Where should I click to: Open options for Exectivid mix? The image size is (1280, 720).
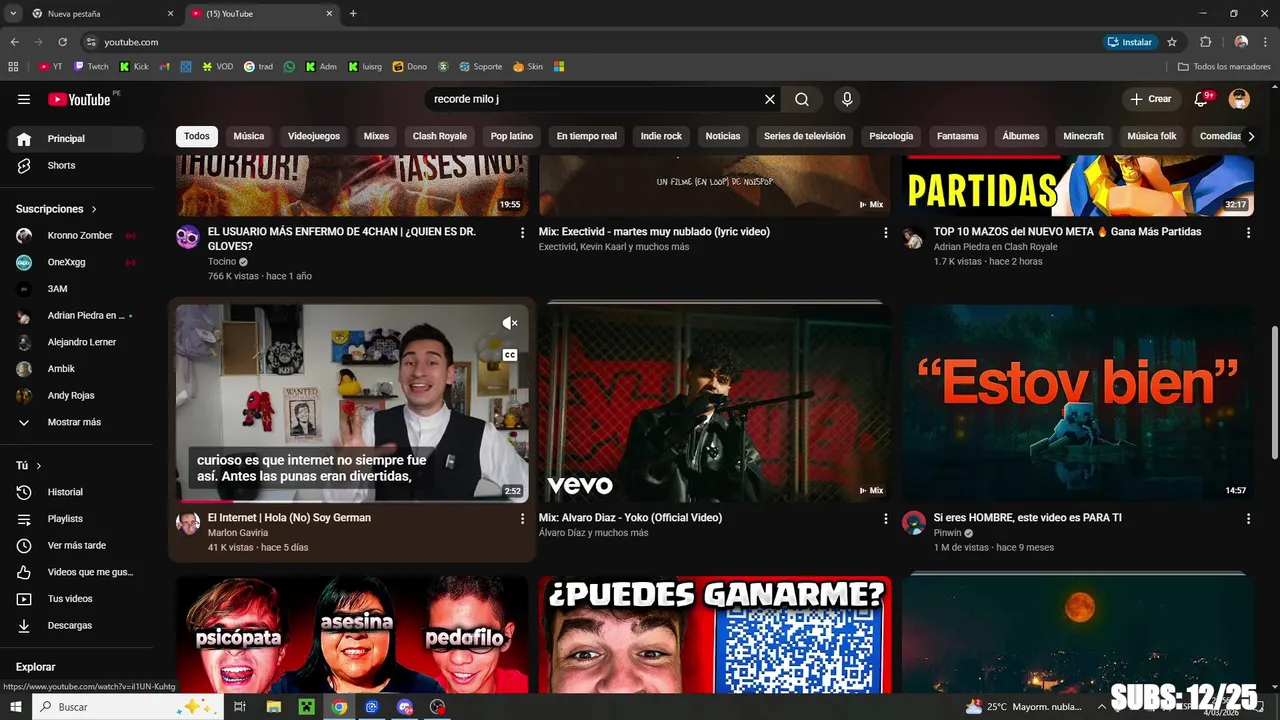click(885, 232)
